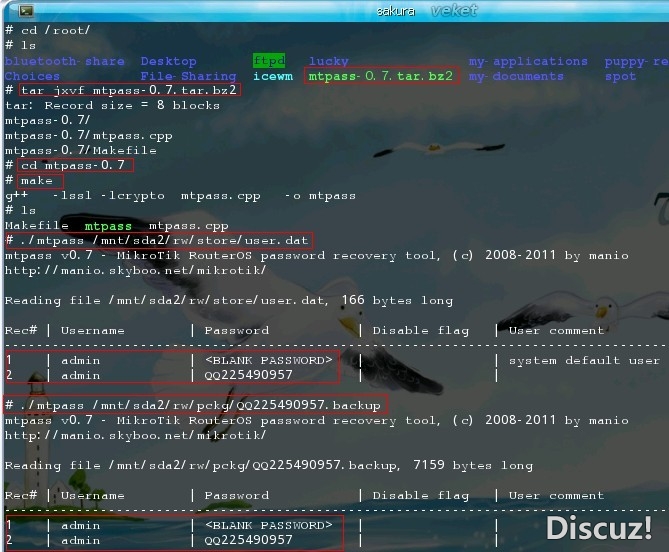Click the 'mtpass-0.7.tar.bz2' file in ls listing
Image resolution: width=669 pixels, height=552 pixels.
click(x=381, y=76)
